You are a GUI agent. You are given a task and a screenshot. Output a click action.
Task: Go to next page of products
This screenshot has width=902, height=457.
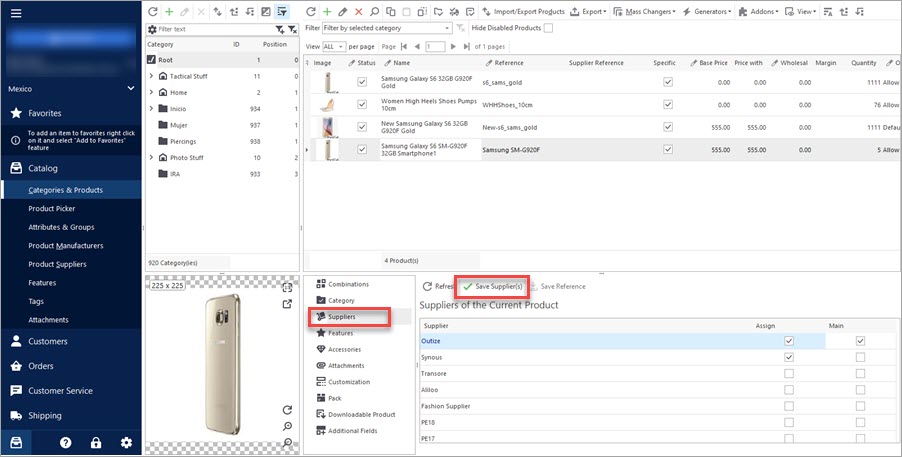click(x=453, y=47)
